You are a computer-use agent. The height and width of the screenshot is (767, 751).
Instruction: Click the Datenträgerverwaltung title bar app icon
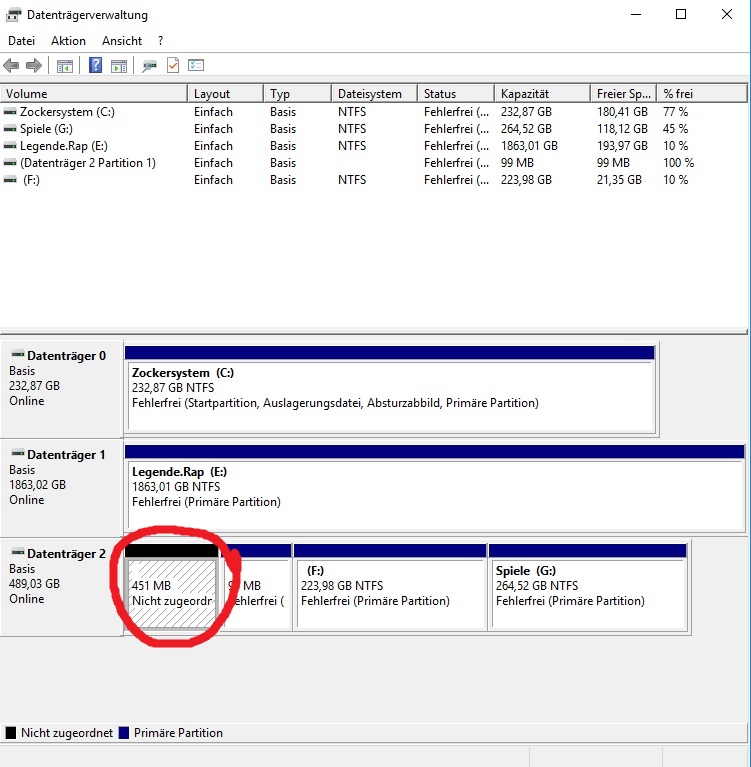[13, 15]
